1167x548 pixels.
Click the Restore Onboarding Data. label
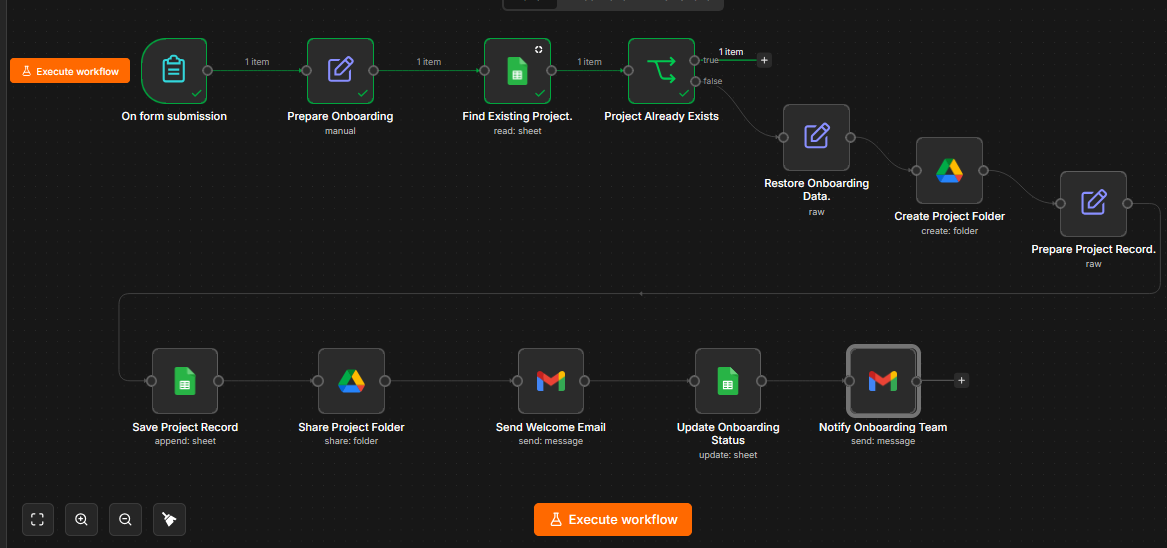click(x=816, y=189)
